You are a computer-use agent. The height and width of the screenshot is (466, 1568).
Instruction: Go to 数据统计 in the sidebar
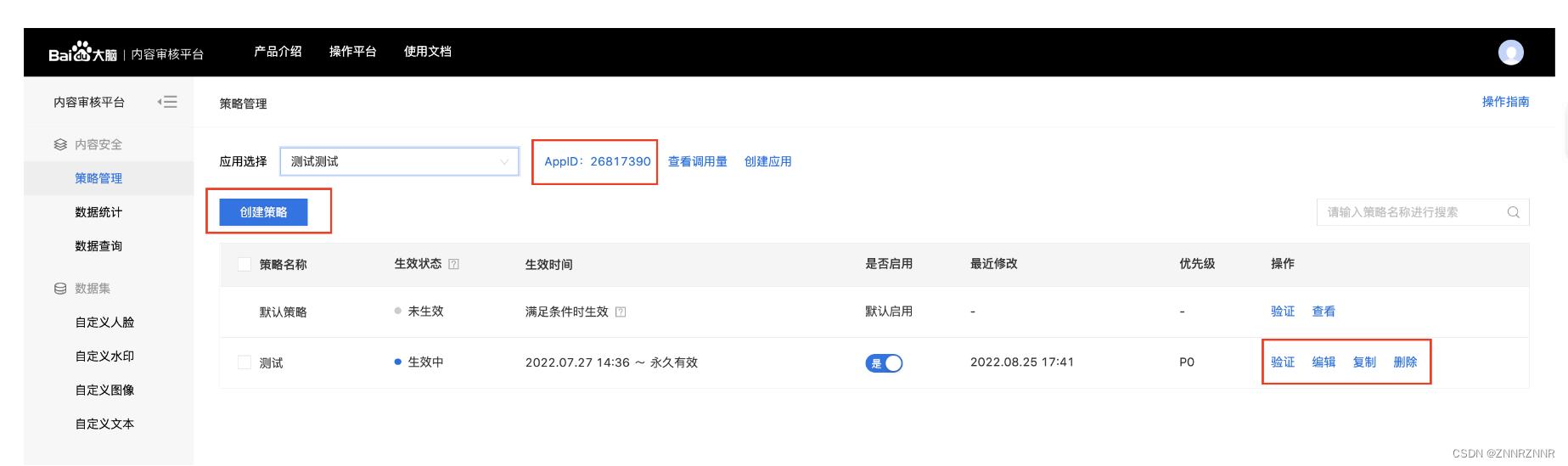98,212
